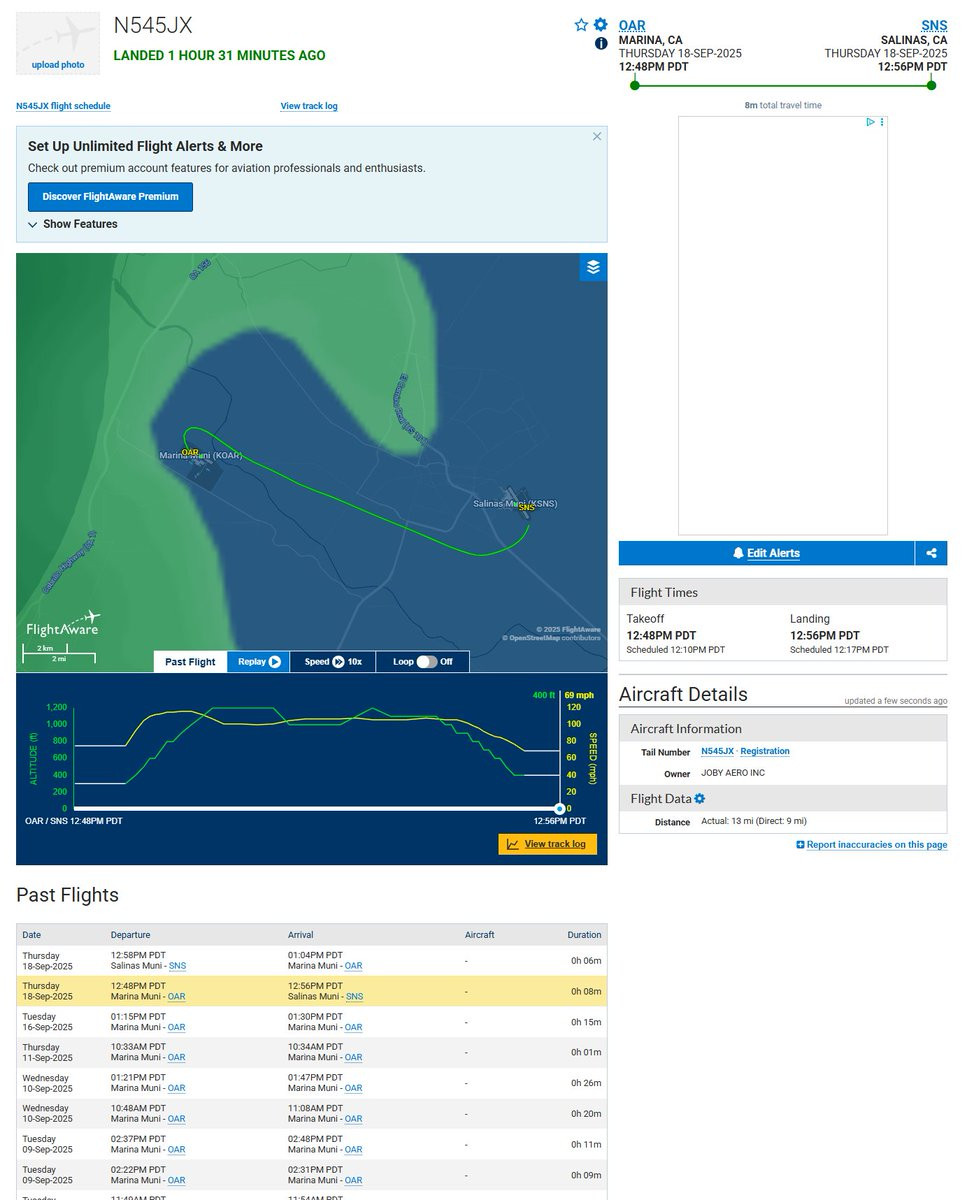
Task: Open N545JX flight schedule link
Action: pos(63,106)
